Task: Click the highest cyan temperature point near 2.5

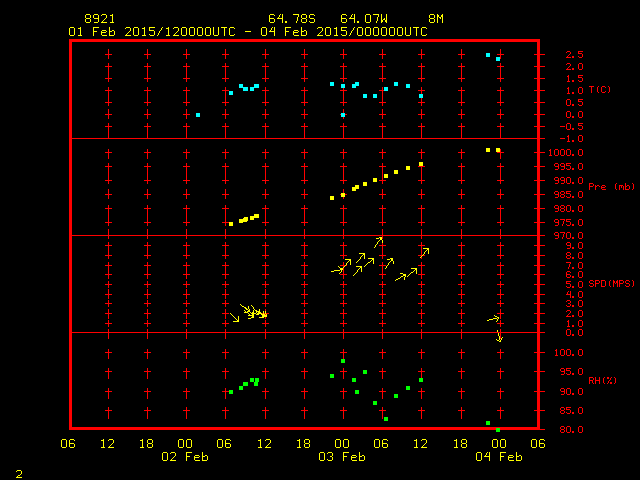Action: 488,55
